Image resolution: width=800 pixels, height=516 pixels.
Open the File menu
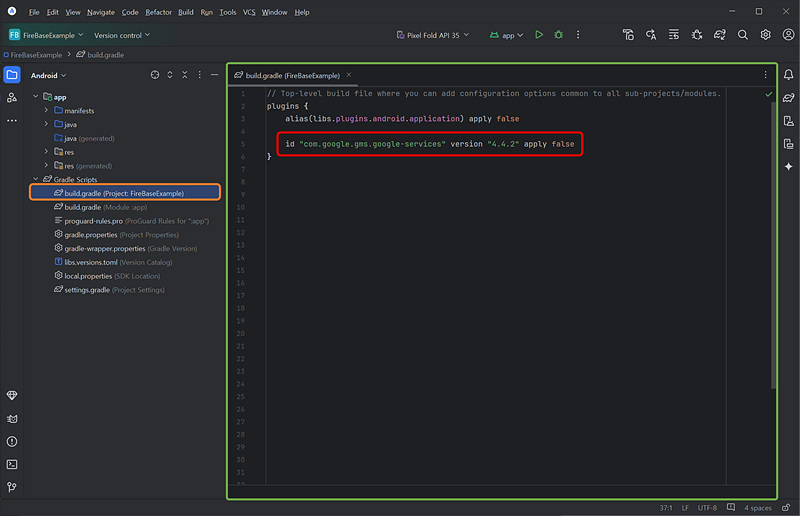[34, 12]
